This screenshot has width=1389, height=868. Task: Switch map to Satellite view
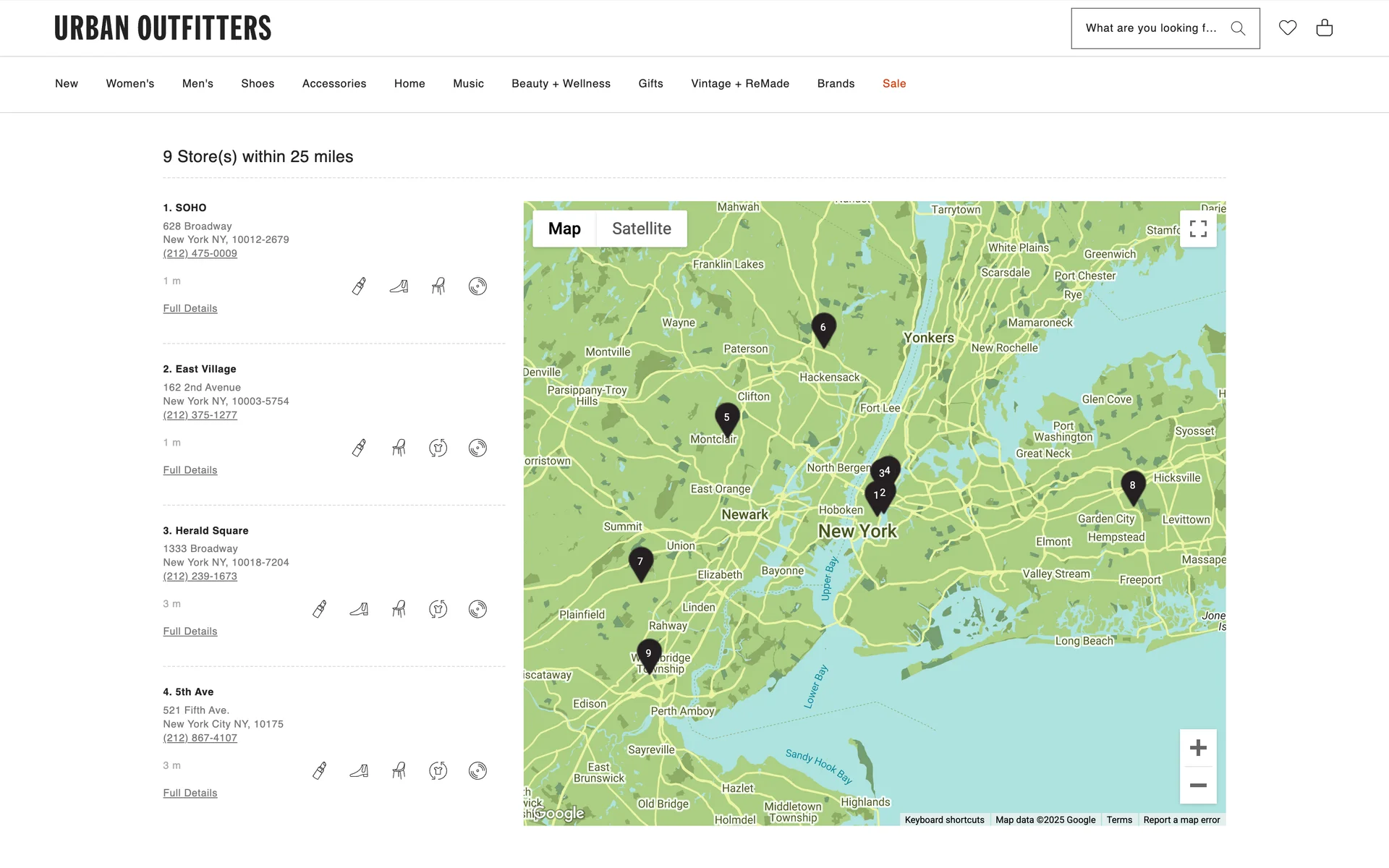point(641,229)
